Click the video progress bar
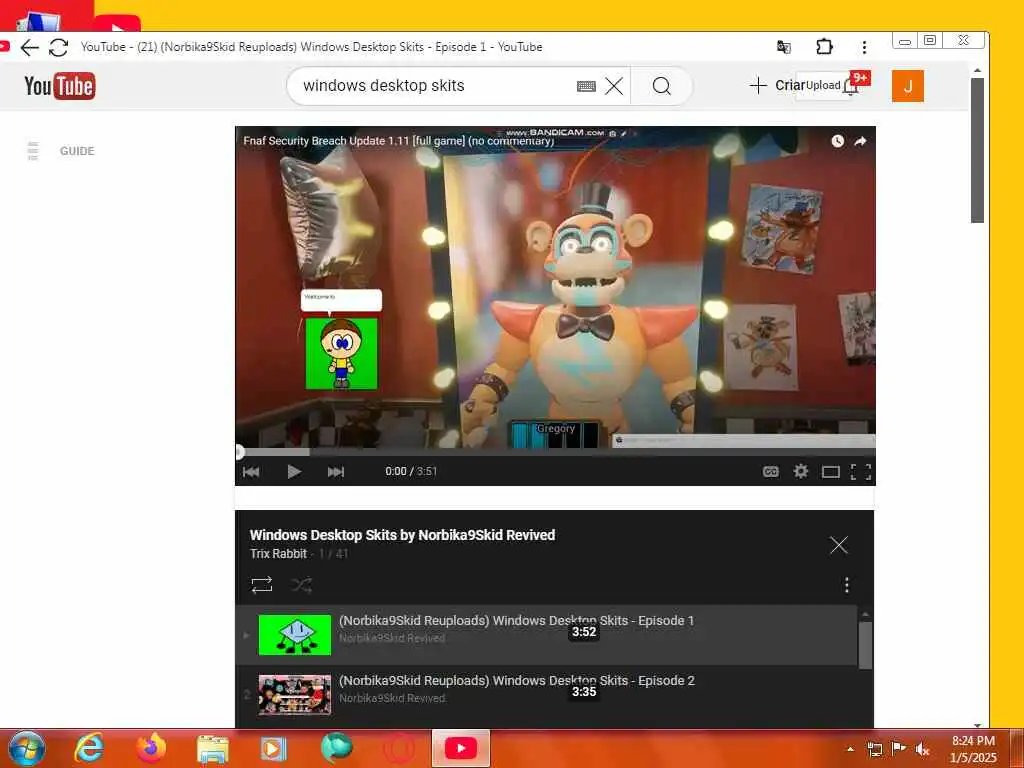 point(555,451)
